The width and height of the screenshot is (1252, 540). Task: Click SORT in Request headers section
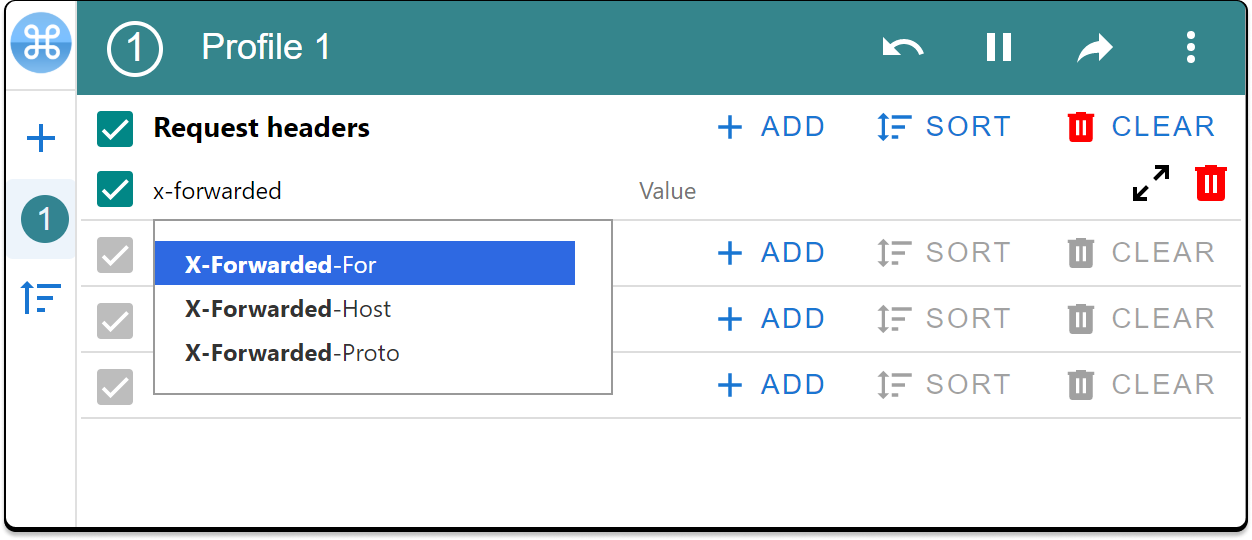point(944,127)
